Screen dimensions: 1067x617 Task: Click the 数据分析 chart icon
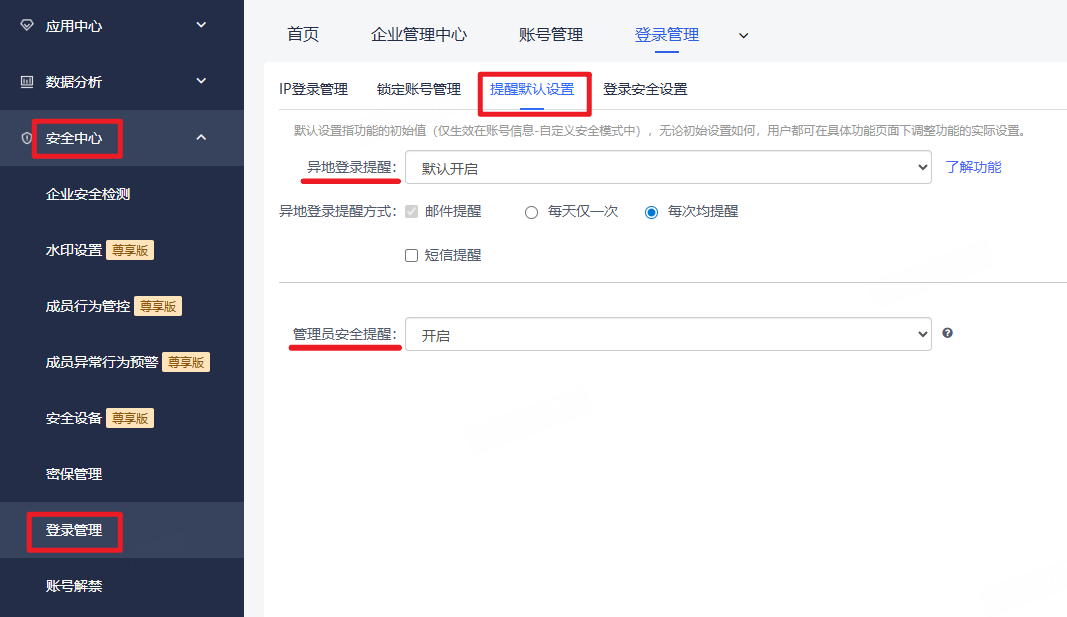(x=27, y=82)
